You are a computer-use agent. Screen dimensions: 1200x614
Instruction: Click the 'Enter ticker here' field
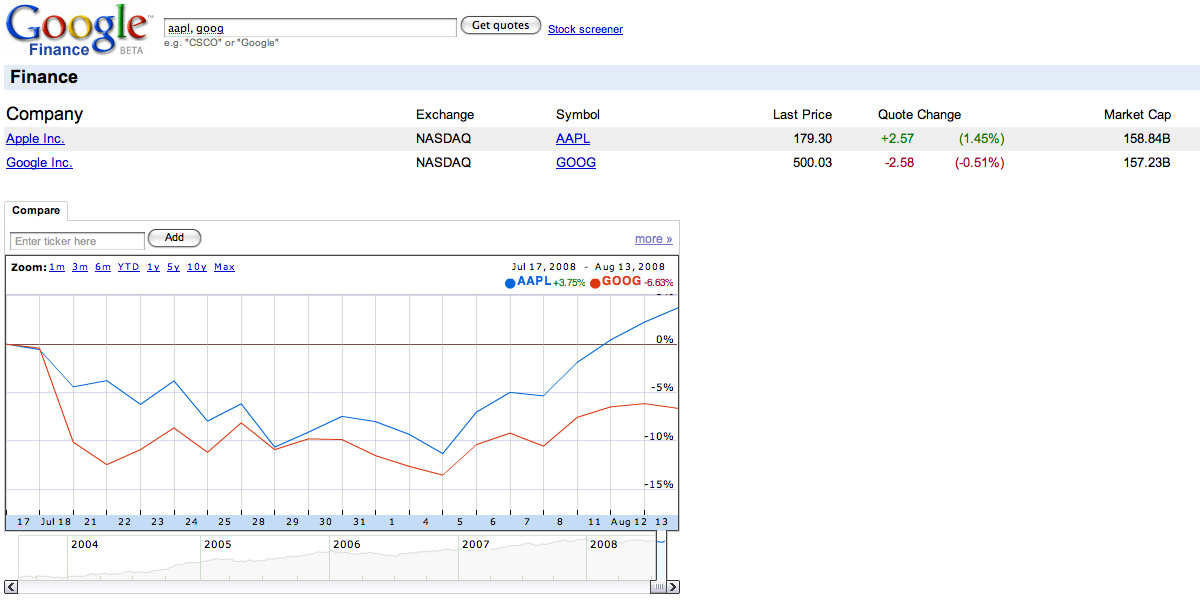tap(78, 241)
